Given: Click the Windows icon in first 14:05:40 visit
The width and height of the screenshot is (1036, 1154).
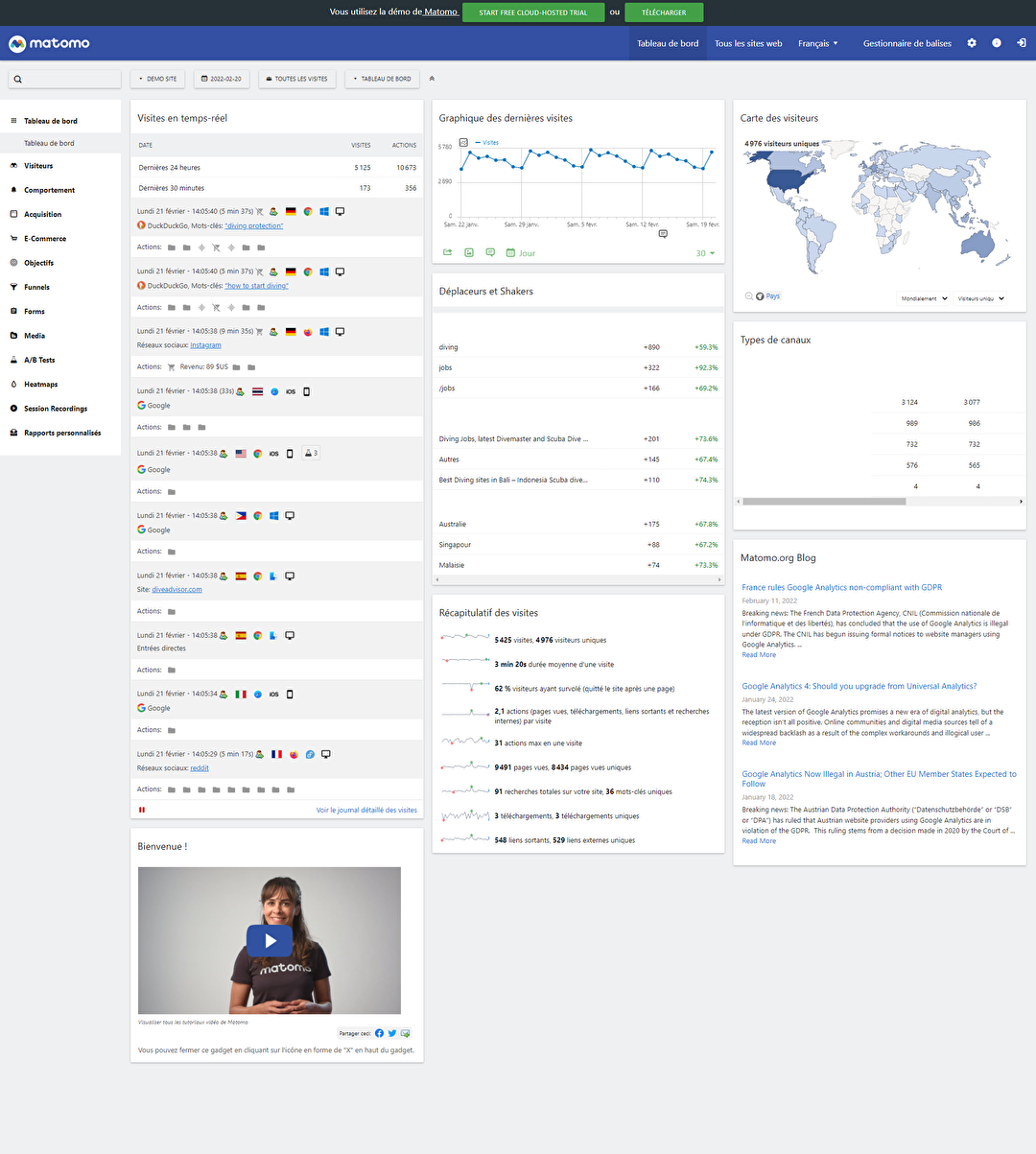Looking at the screenshot, I should click(324, 211).
